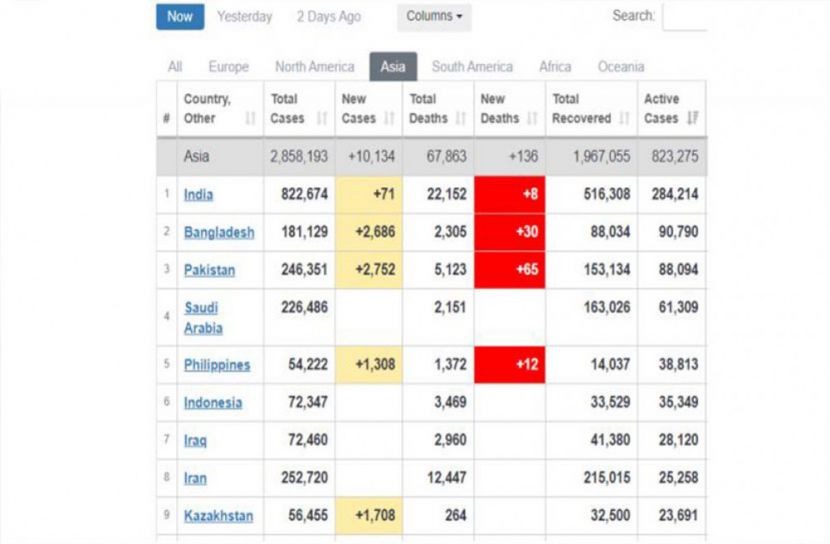
Task: Select the Now time filter
Action: click(180, 16)
